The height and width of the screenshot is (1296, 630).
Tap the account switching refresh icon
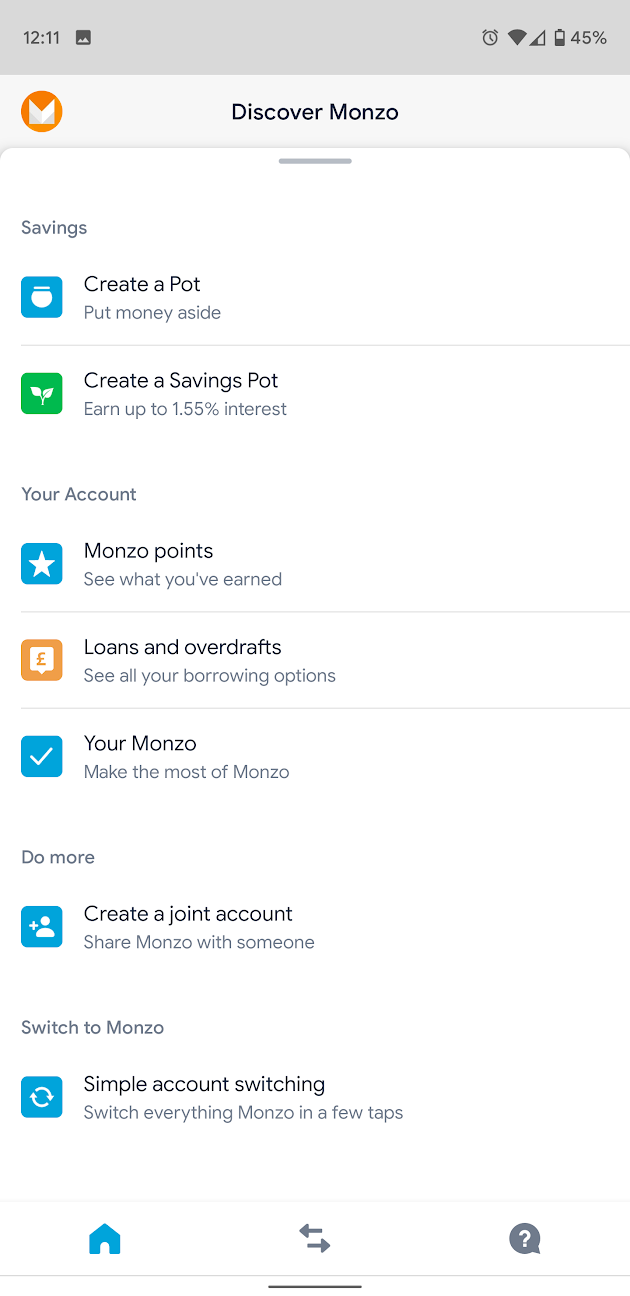coord(41,1097)
